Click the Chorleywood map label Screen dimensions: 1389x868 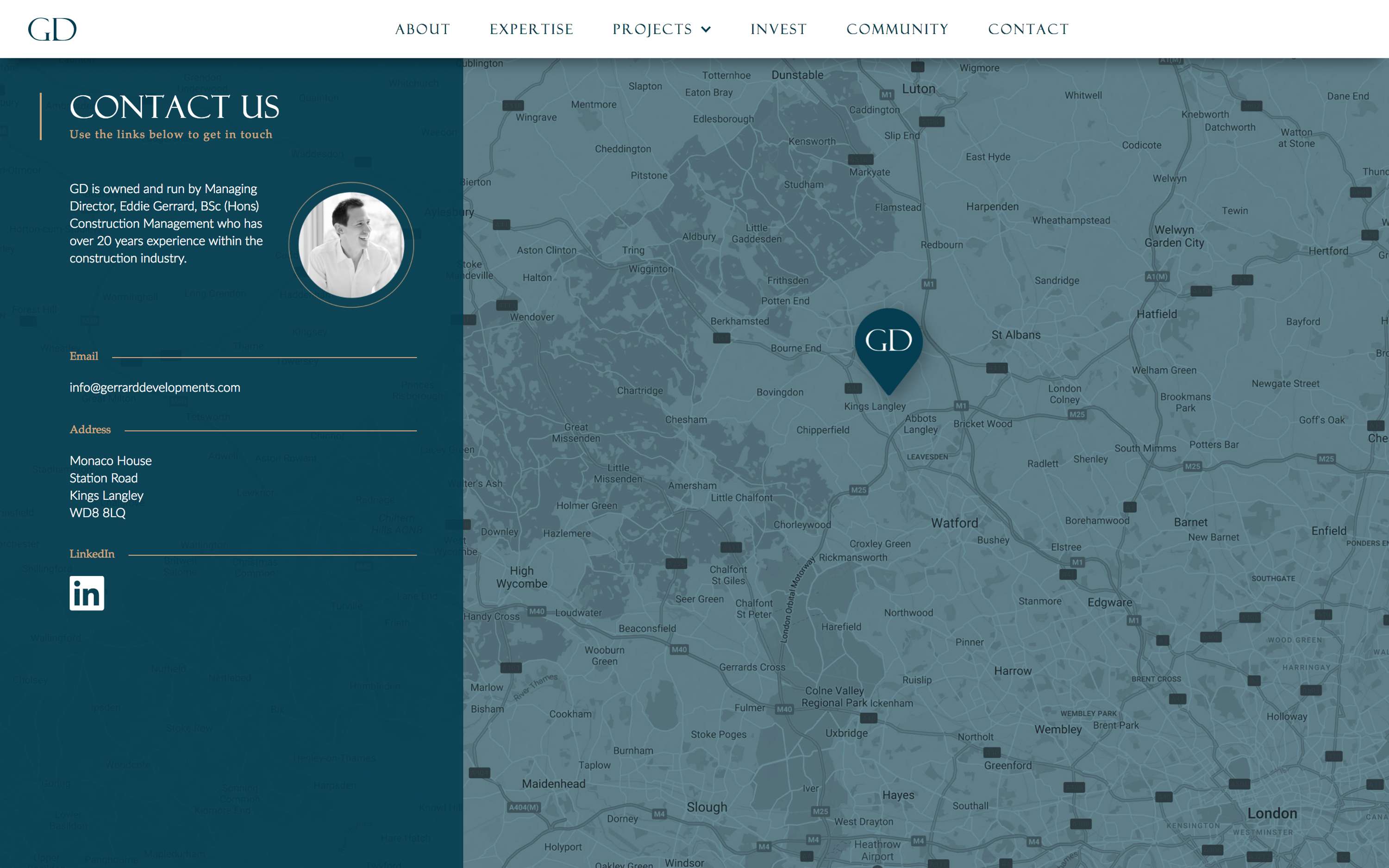point(802,525)
